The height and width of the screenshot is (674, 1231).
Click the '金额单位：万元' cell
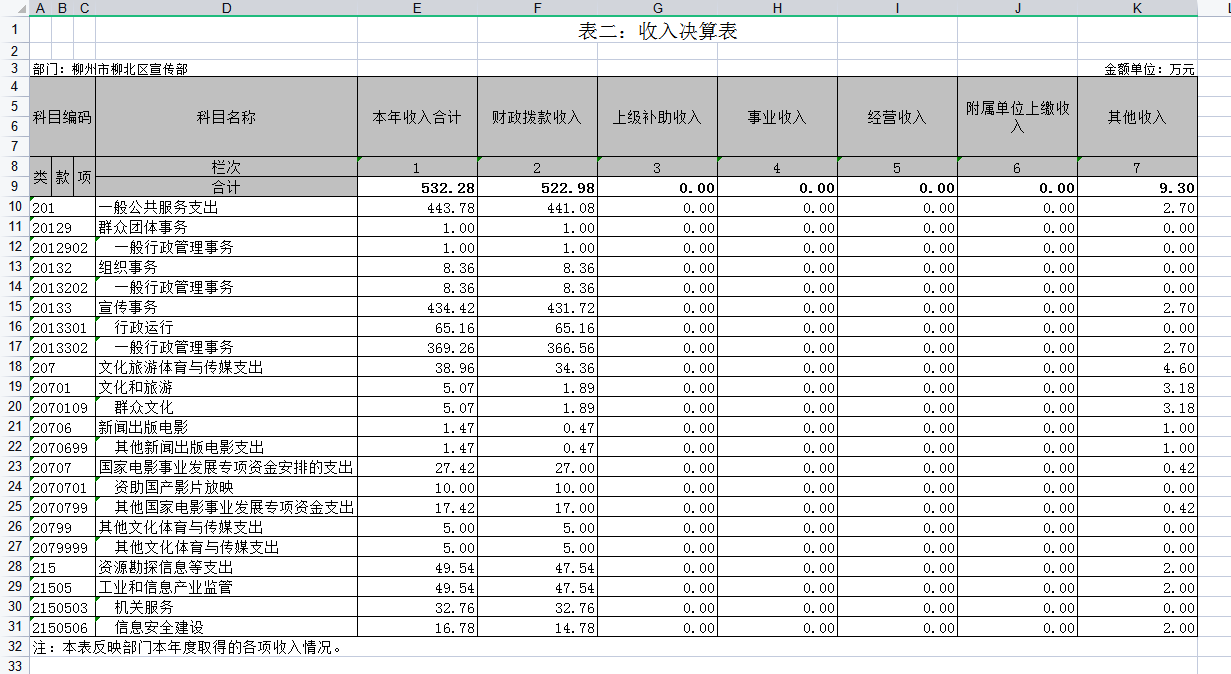[1149, 69]
